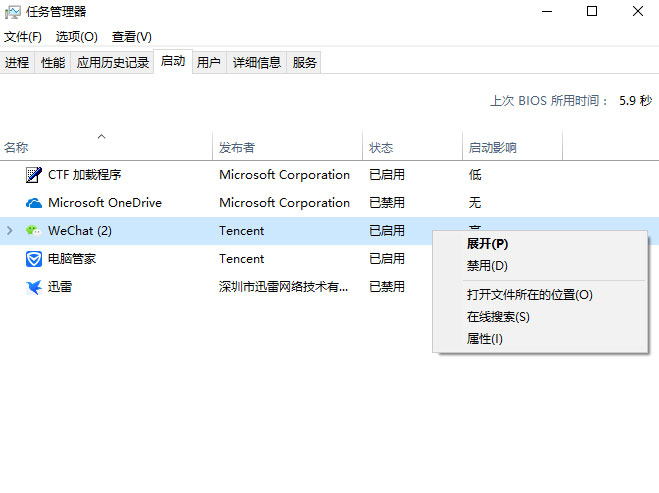Click the 低 startup impact value
Screen dimensions: 659x493
tap(475, 175)
